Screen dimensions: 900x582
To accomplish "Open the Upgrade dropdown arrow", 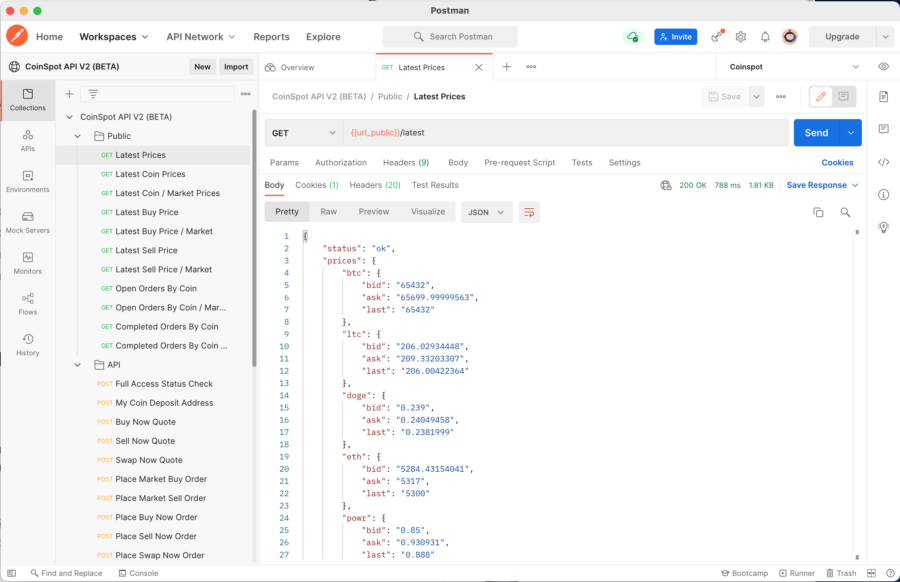I will point(885,37).
